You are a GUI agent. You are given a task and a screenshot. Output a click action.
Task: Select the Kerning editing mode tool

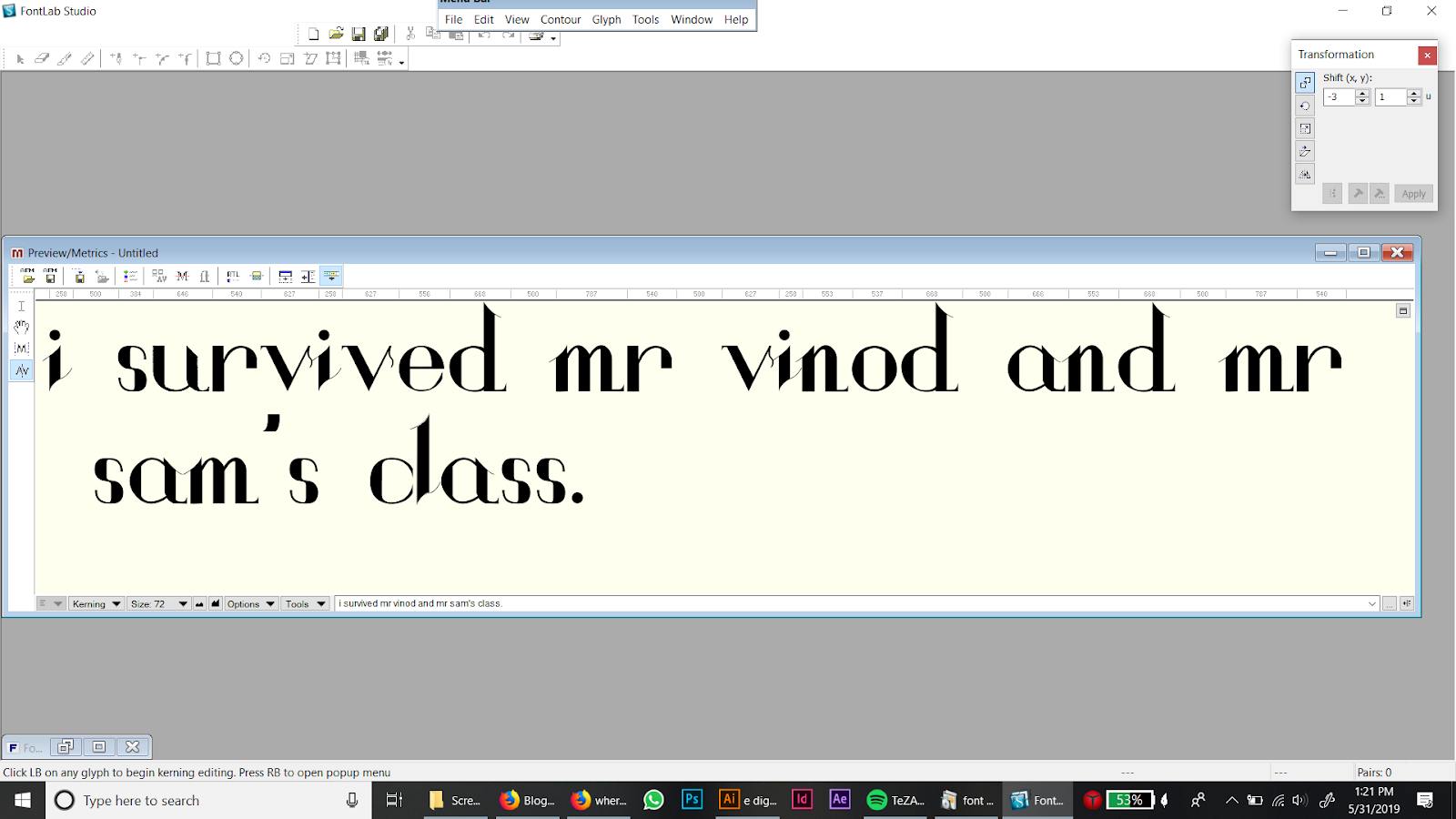click(x=21, y=370)
